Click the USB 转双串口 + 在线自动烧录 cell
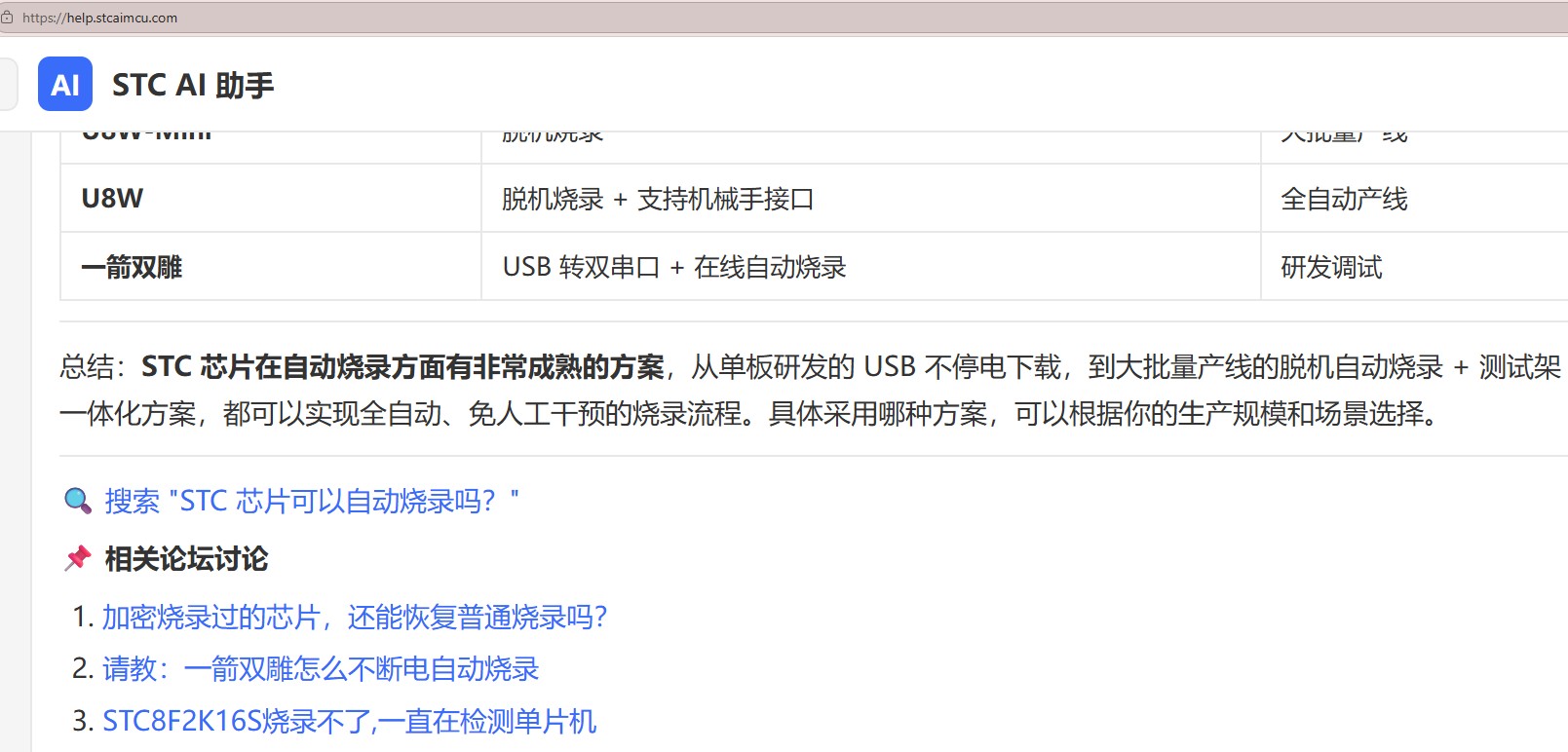Viewport: 1568px width, 752px height. pyautogui.click(x=871, y=266)
